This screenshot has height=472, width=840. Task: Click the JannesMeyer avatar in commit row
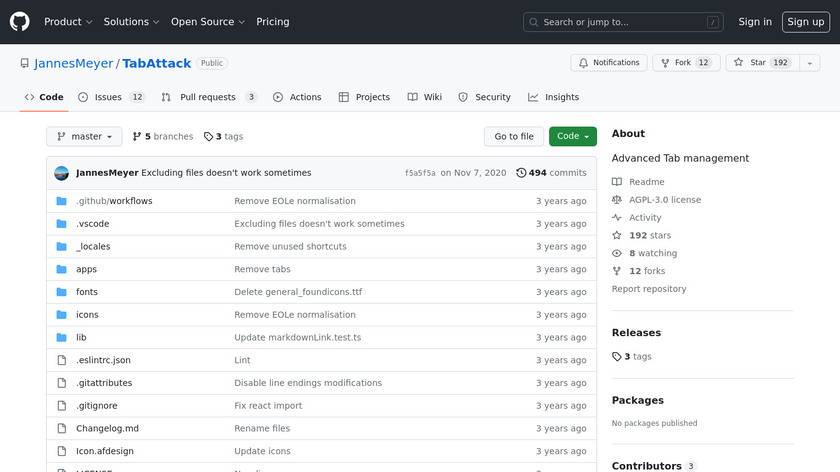coord(62,173)
